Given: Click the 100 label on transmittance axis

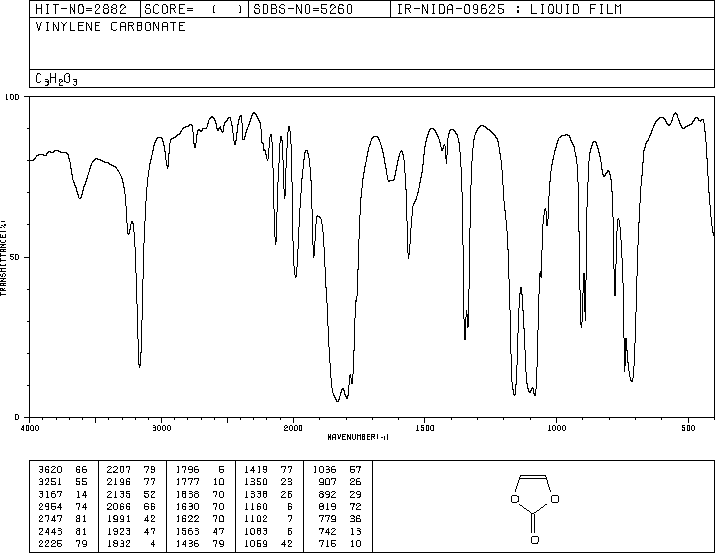Looking at the screenshot, I should point(12,97).
